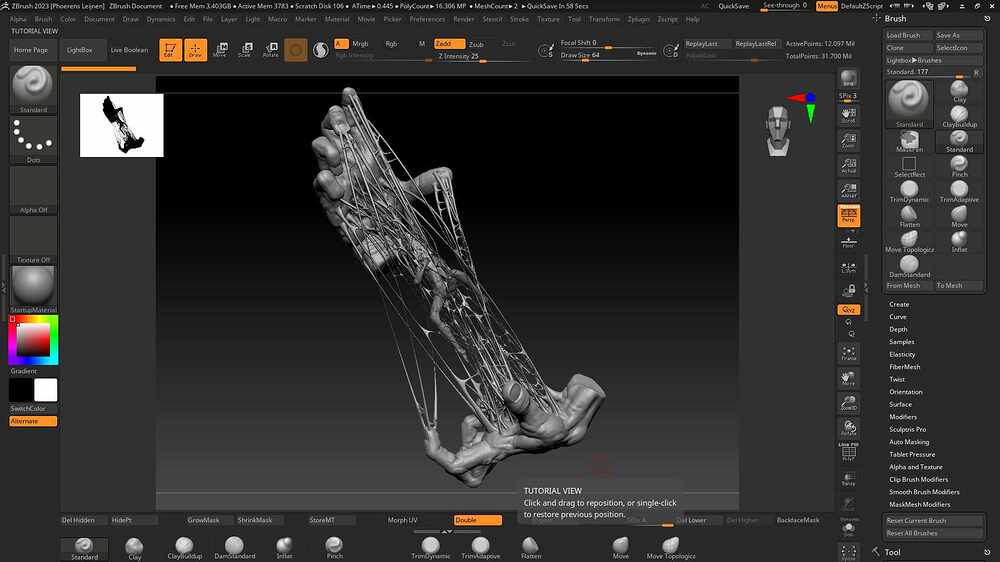Open the current Standard brush thumbnail at left
This screenshot has width=1000, height=562.
pos(33,89)
